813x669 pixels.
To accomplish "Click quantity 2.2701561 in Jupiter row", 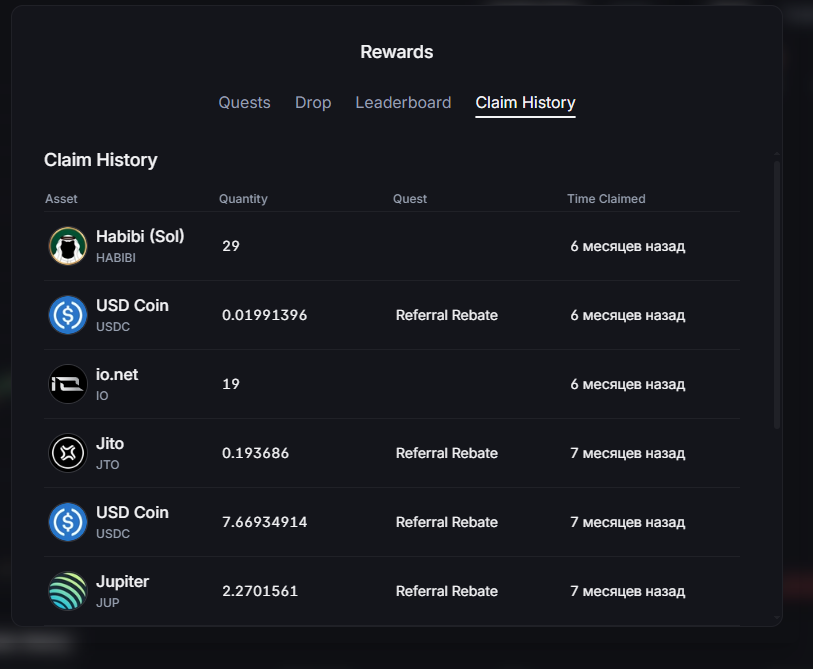I will 260,591.
